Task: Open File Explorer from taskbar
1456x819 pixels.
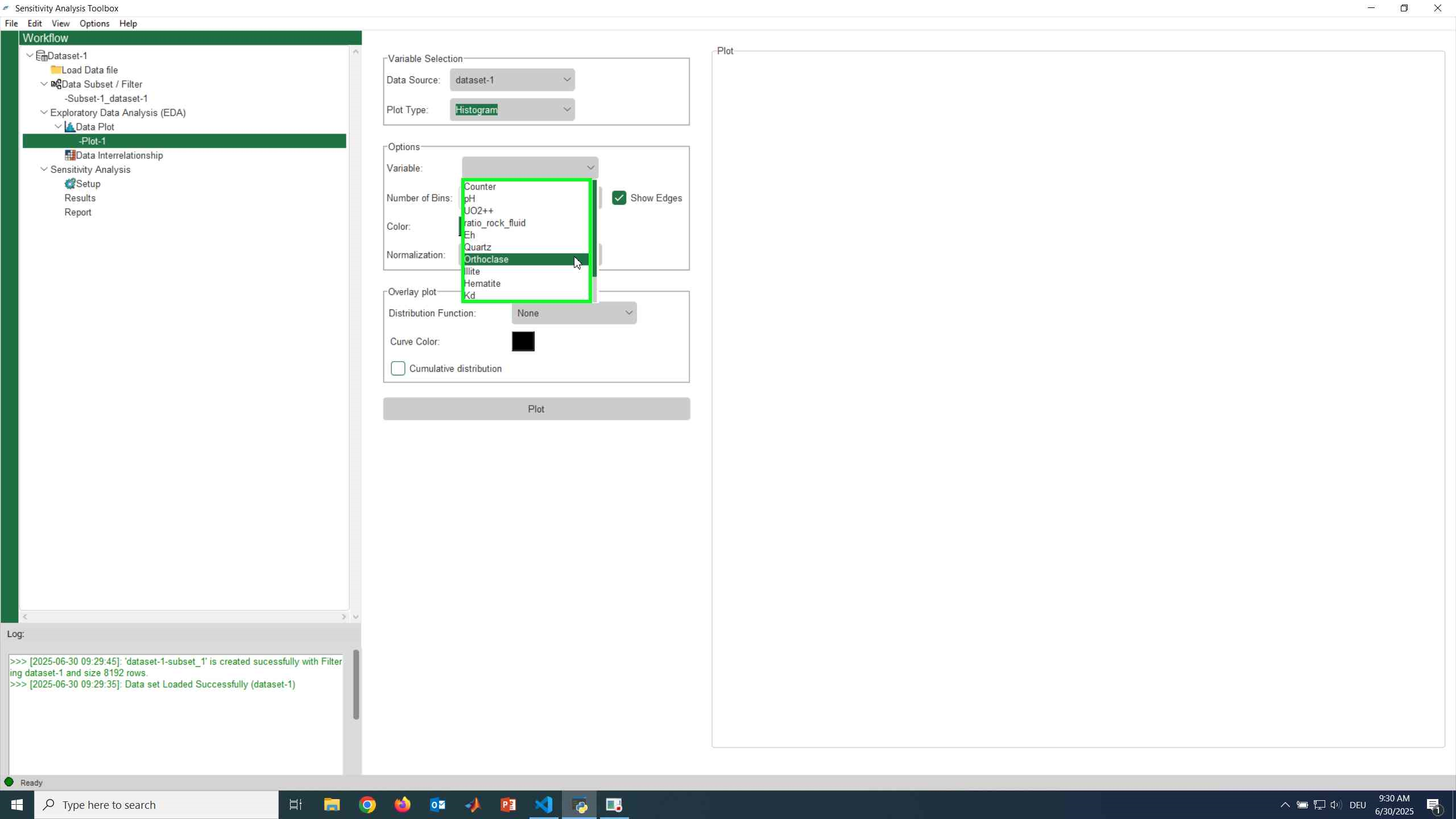Action: click(x=332, y=805)
